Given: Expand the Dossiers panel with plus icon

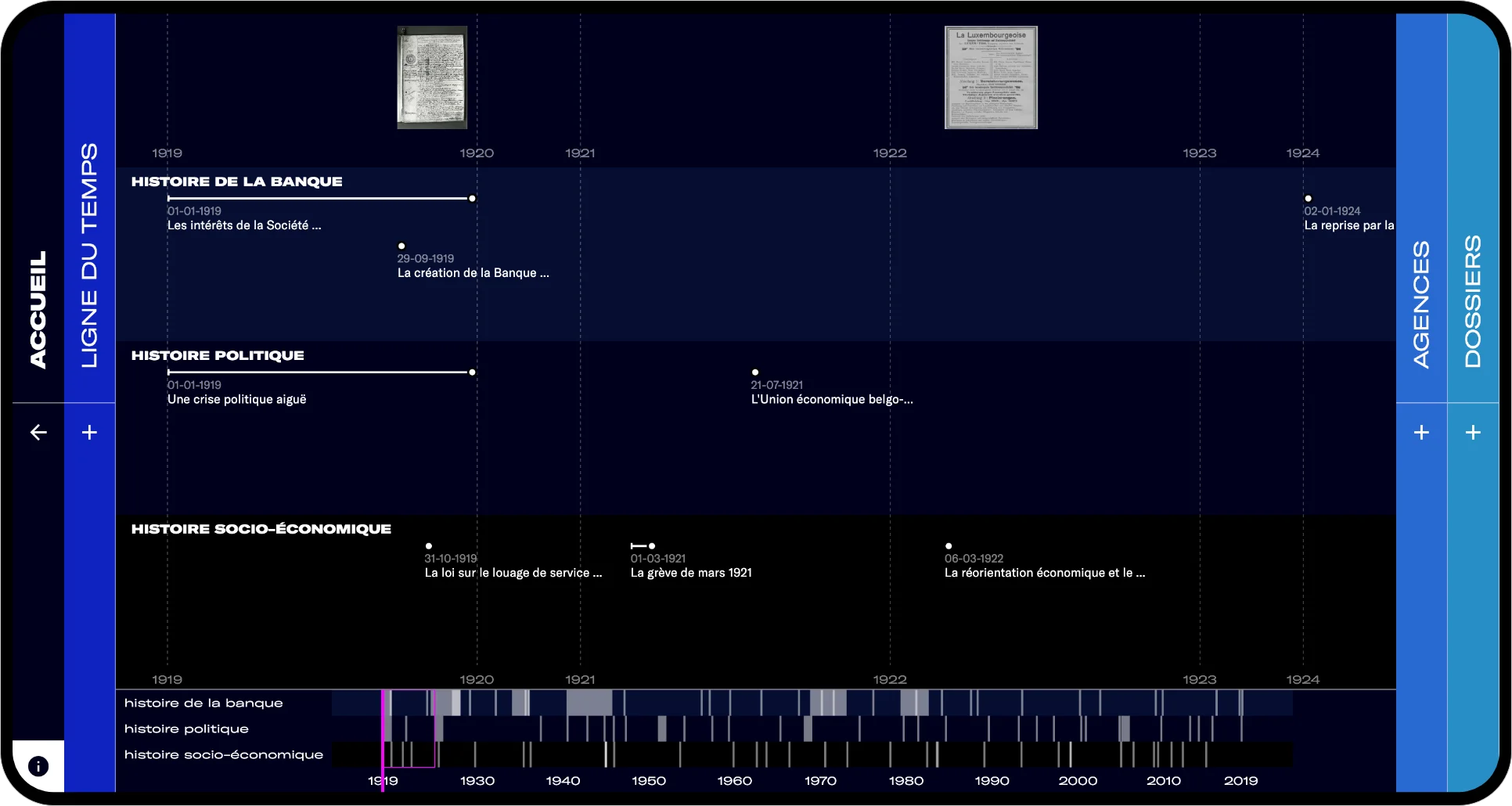Looking at the screenshot, I should point(1473,432).
